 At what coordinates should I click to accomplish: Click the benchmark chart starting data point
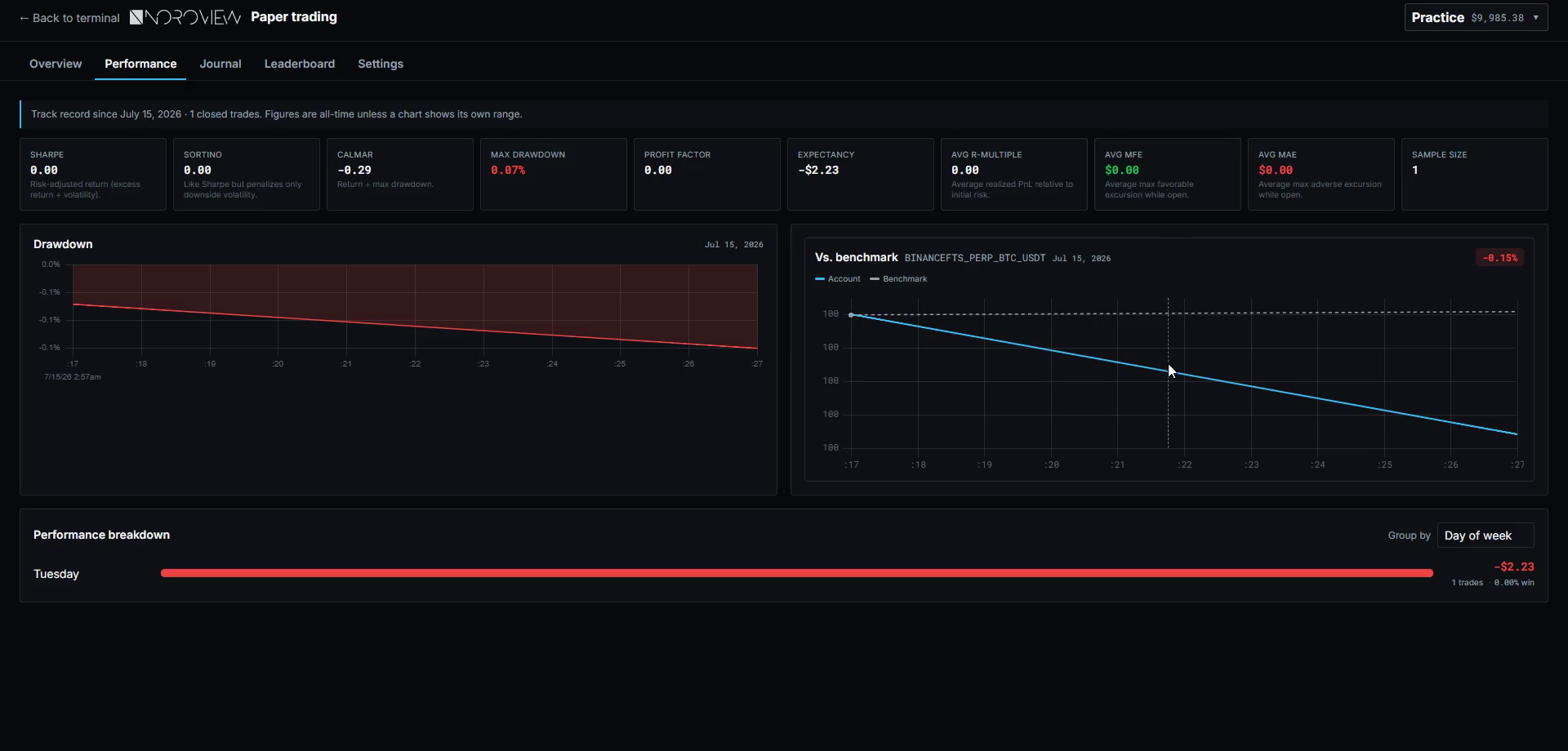tap(851, 315)
